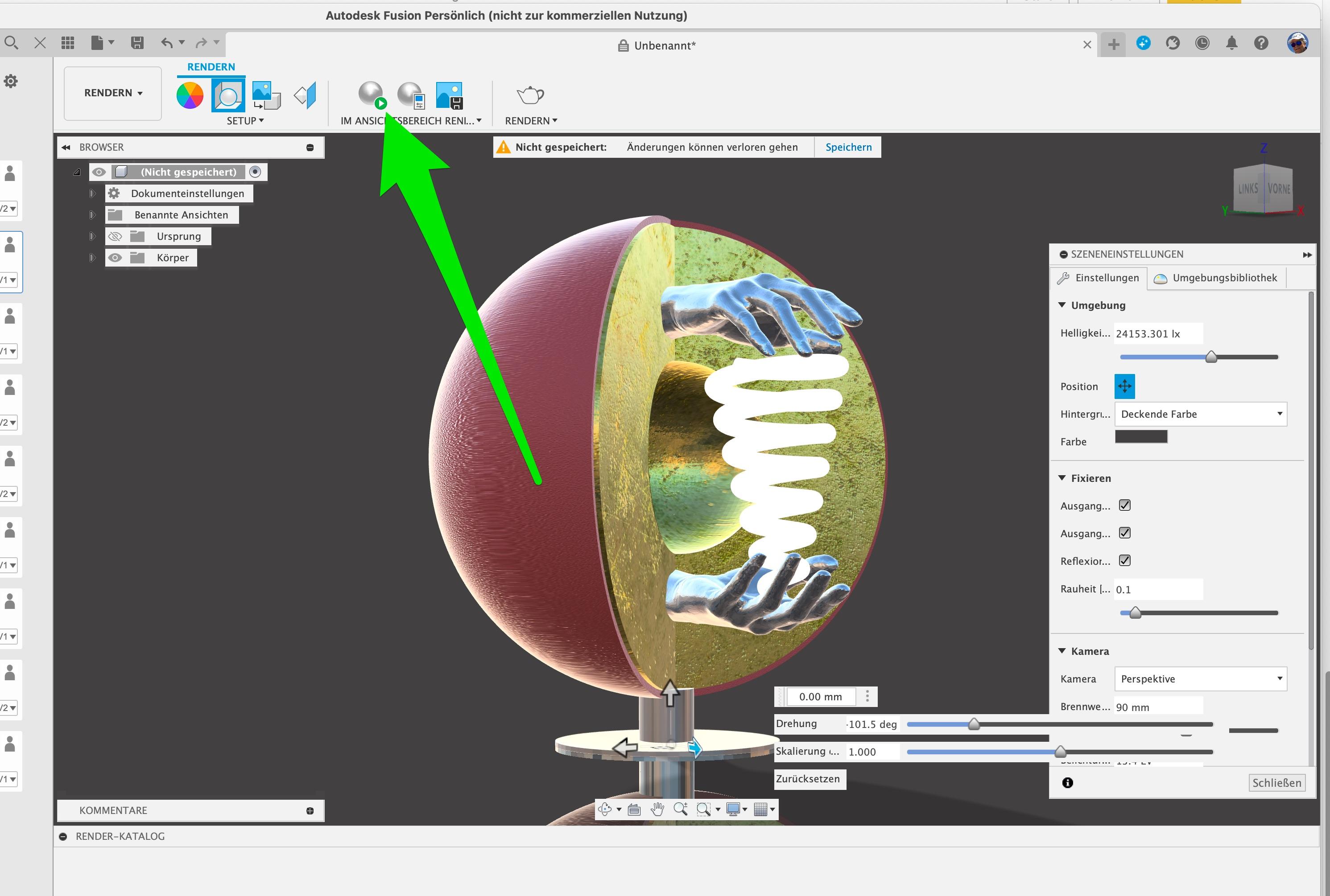Start in-canvas rendering with play sphere
The width and height of the screenshot is (1330, 896).
tap(372, 95)
